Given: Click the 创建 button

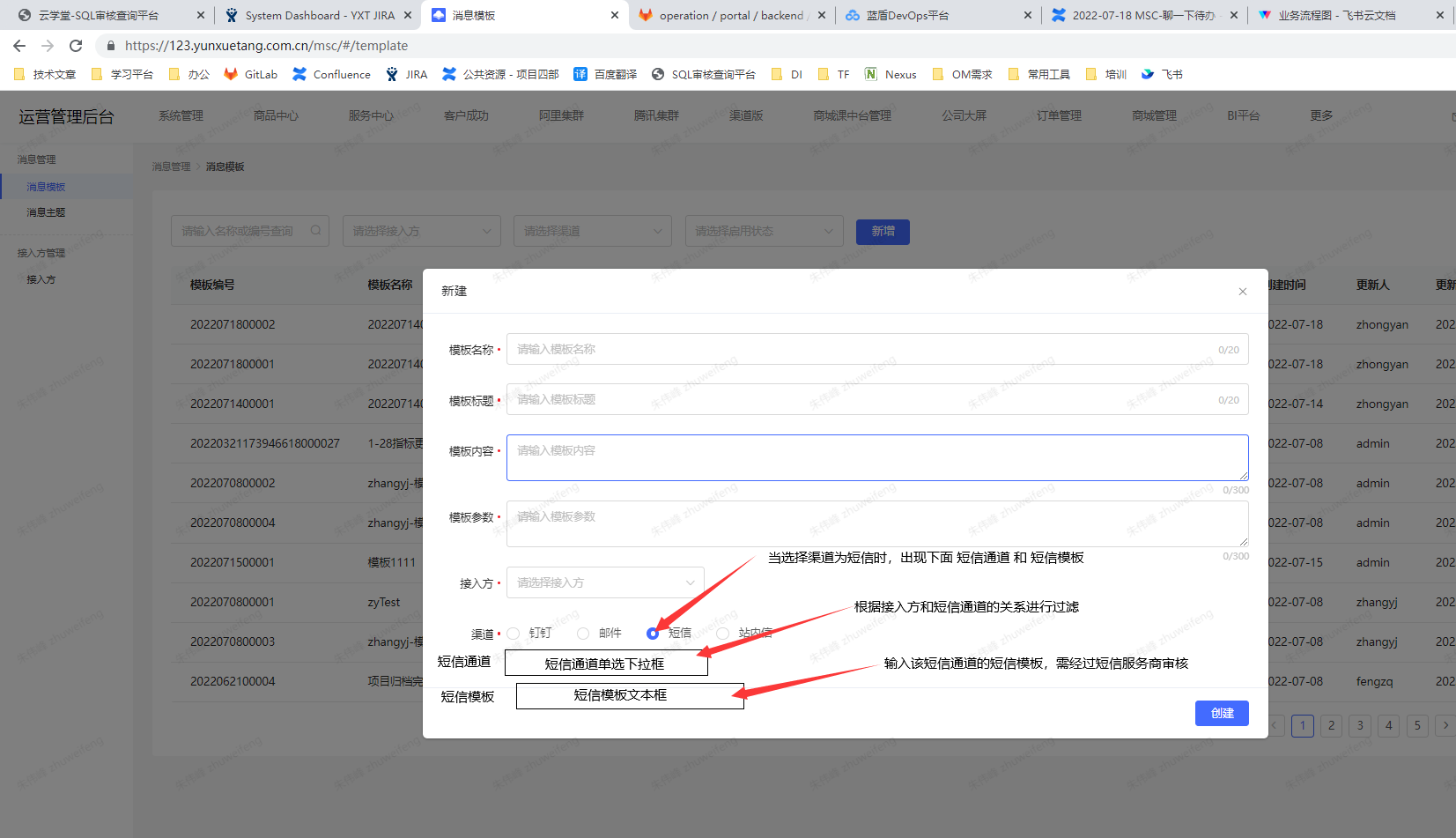Looking at the screenshot, I should click(x=1222, y=713).
